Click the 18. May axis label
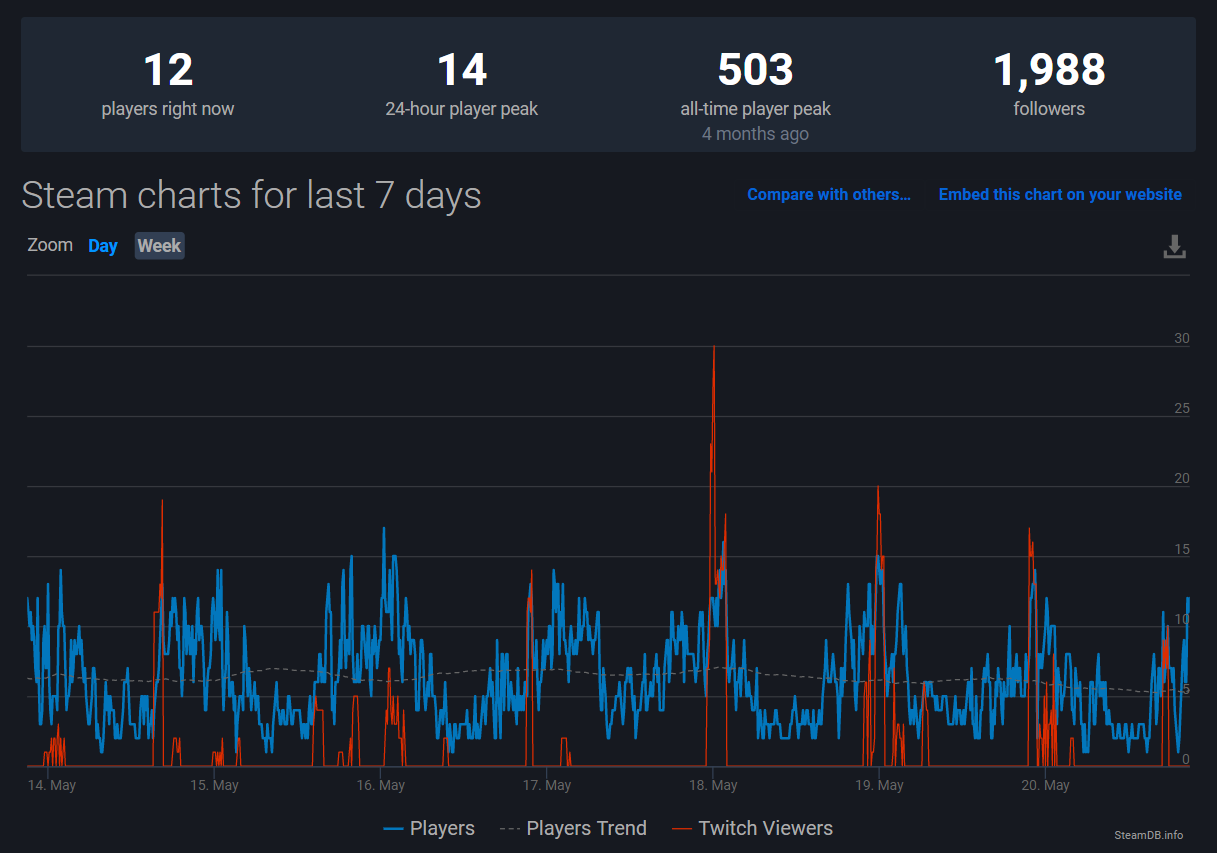1217x853 pixels. pos(713,785)
